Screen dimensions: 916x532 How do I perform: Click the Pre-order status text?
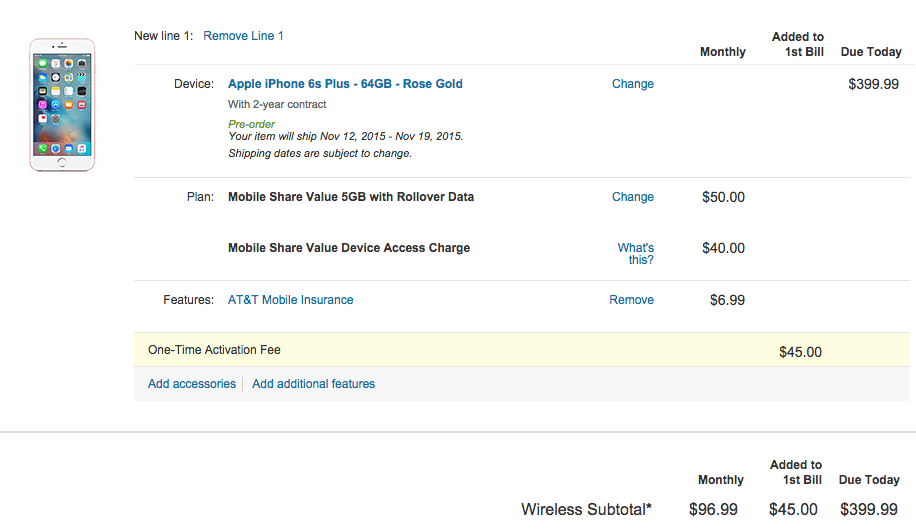251,124
